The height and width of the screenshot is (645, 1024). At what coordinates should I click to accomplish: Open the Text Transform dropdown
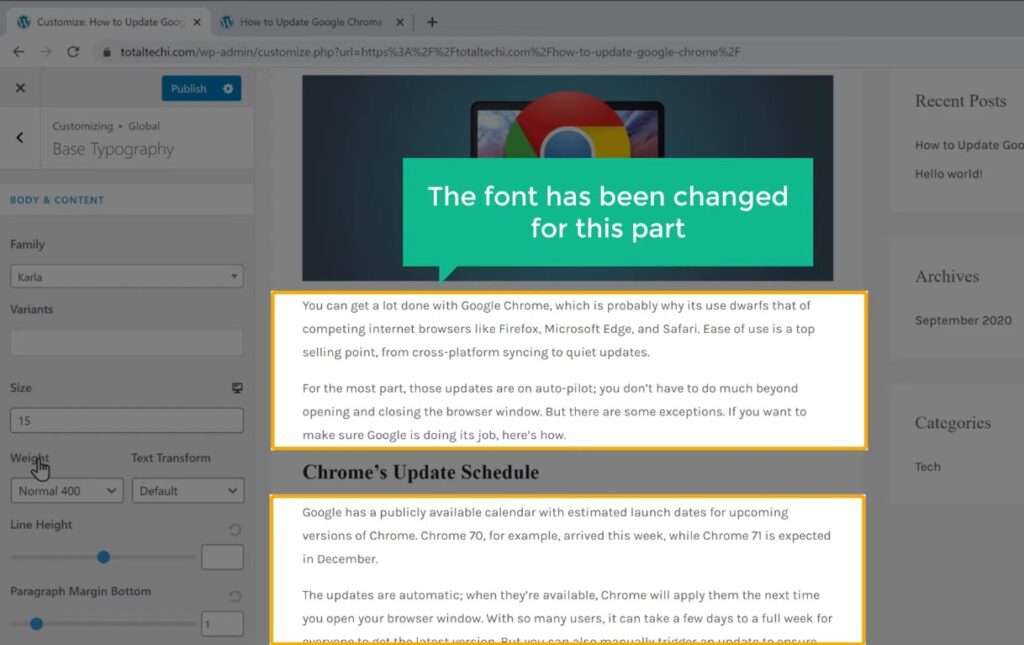[x=188, y=491]
